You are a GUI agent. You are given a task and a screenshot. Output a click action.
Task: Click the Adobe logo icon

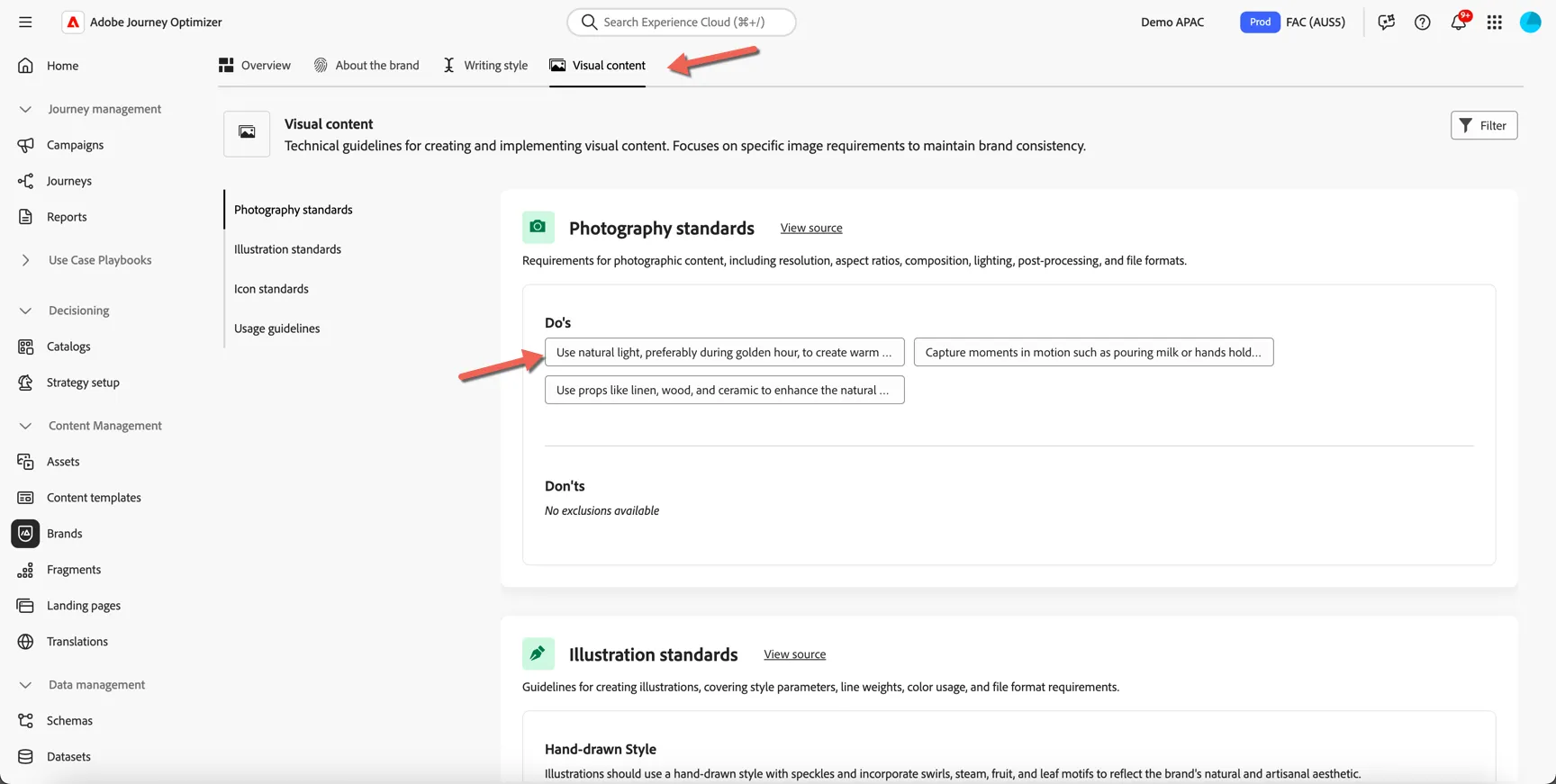tap(73, 22)
